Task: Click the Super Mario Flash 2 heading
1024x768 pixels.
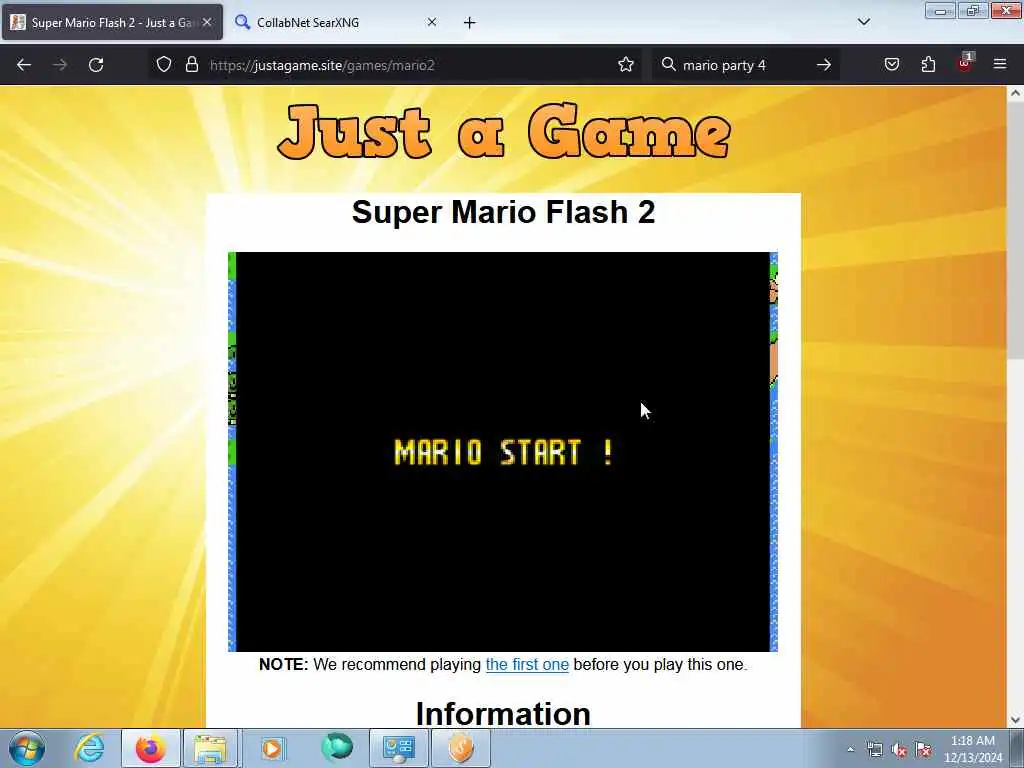Action: pyautogui.click(x=504, y=212)
